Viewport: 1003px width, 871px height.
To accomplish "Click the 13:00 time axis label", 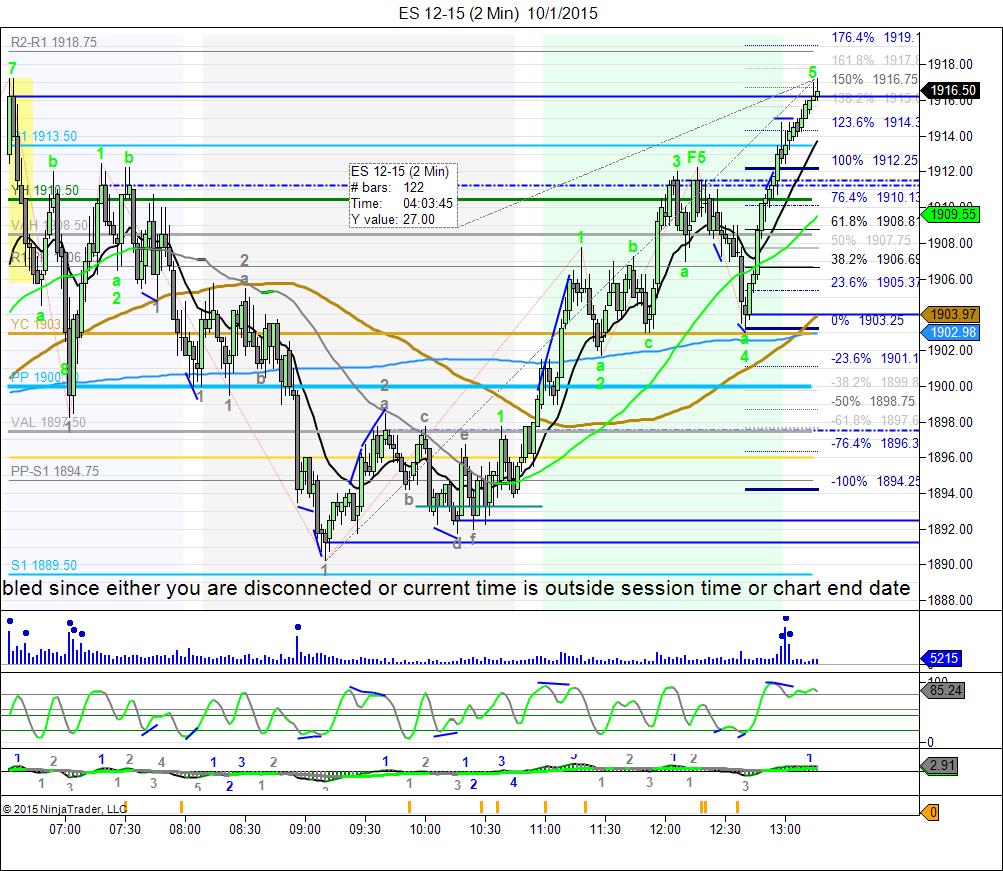I will (x=785, y=829).
